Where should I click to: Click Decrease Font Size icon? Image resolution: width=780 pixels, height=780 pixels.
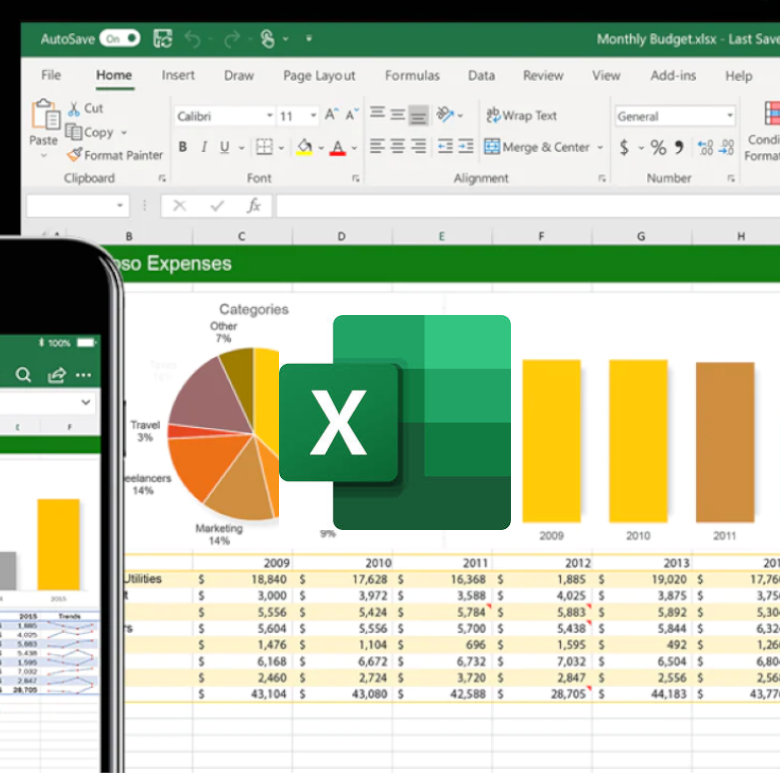(x=352, y=115)
